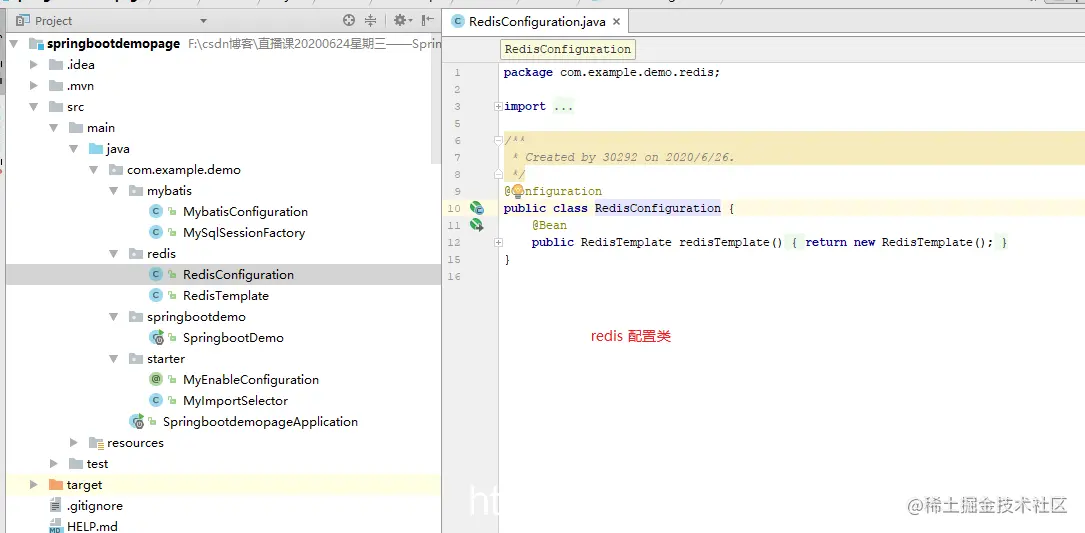Viewport: 1085px width, 533px height.
Task: Select the SpringbootdemopageApplication class
Action: (260, 422)
